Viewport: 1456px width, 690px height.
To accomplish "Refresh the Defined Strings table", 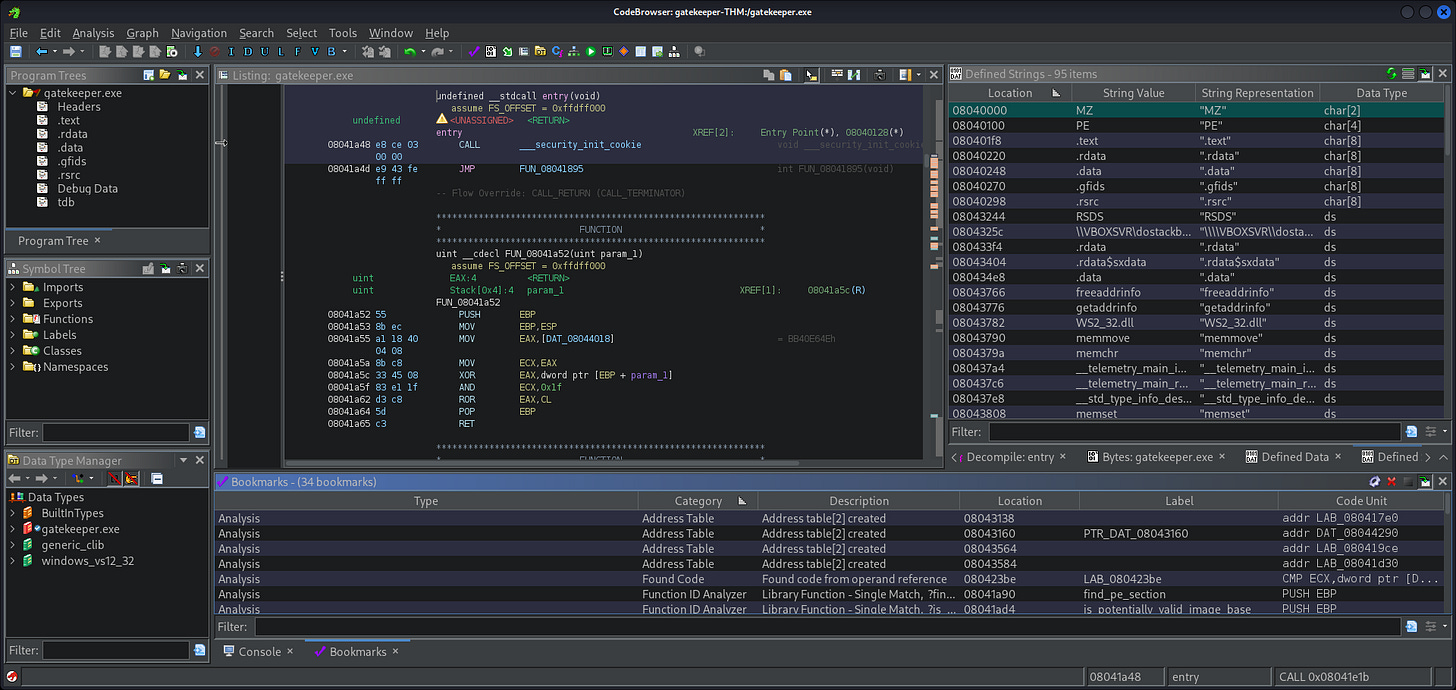I will point(1391,74).
